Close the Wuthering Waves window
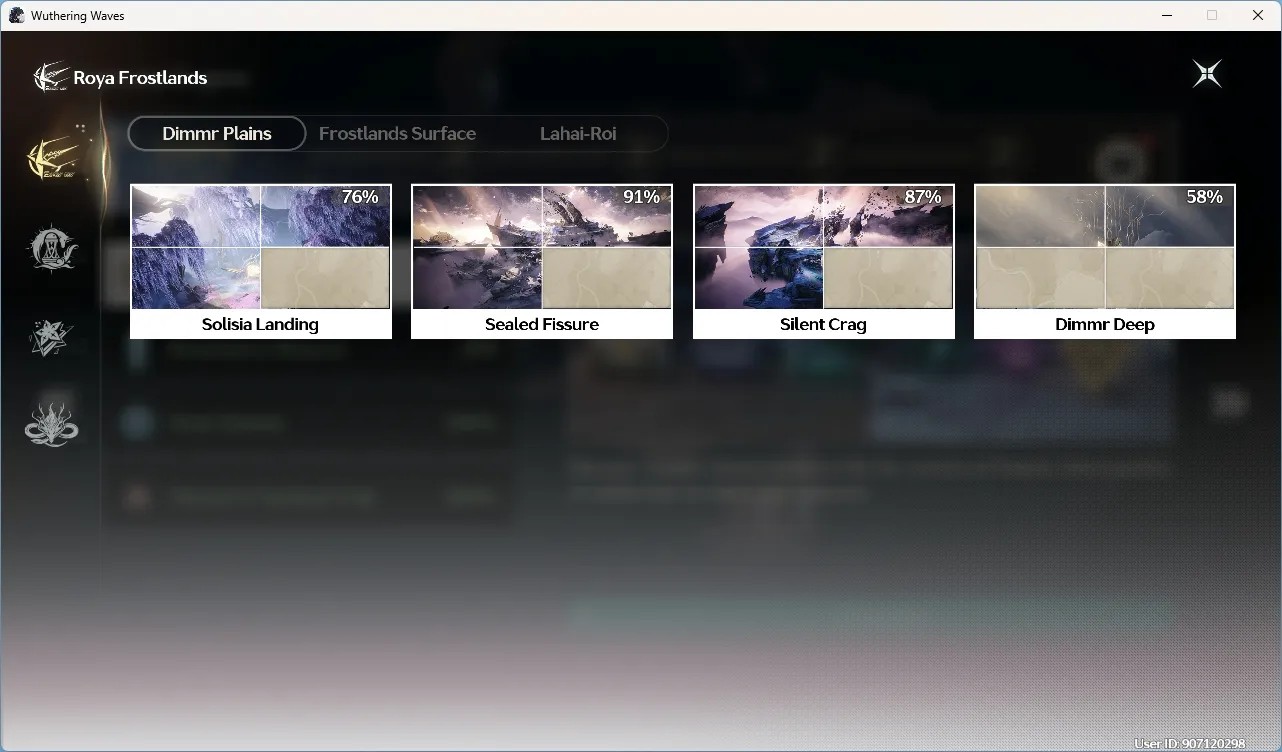 1258,15
